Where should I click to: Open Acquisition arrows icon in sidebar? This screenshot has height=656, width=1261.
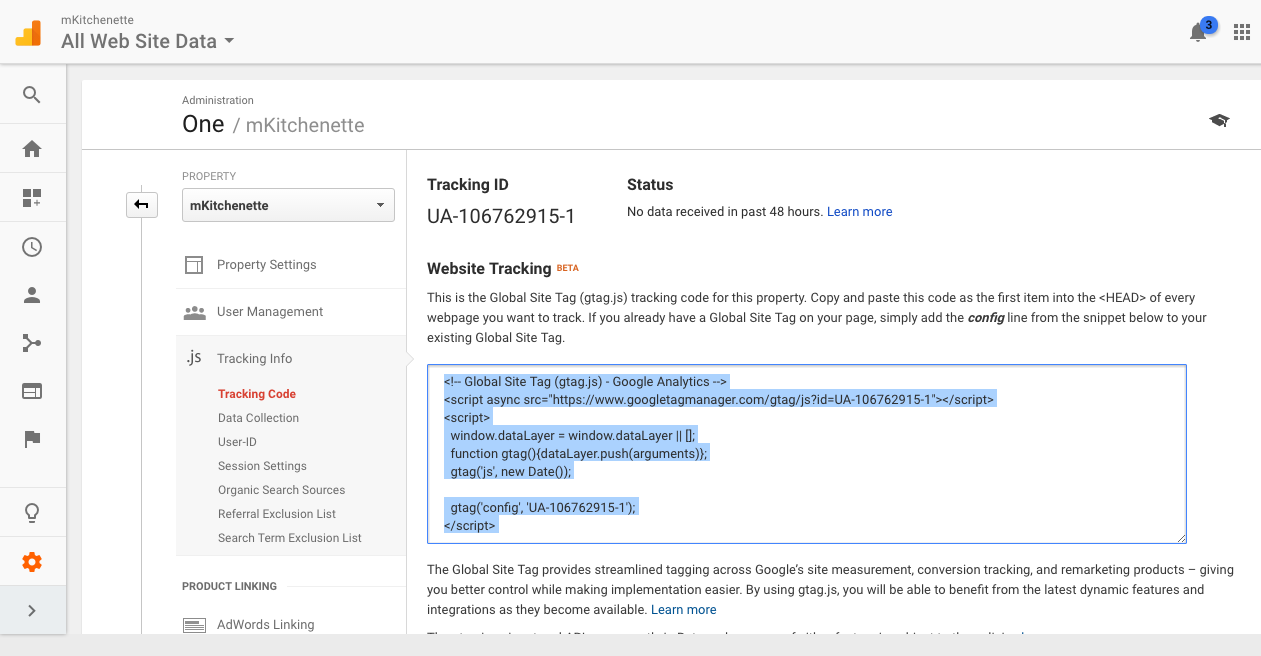coord(32,344)
